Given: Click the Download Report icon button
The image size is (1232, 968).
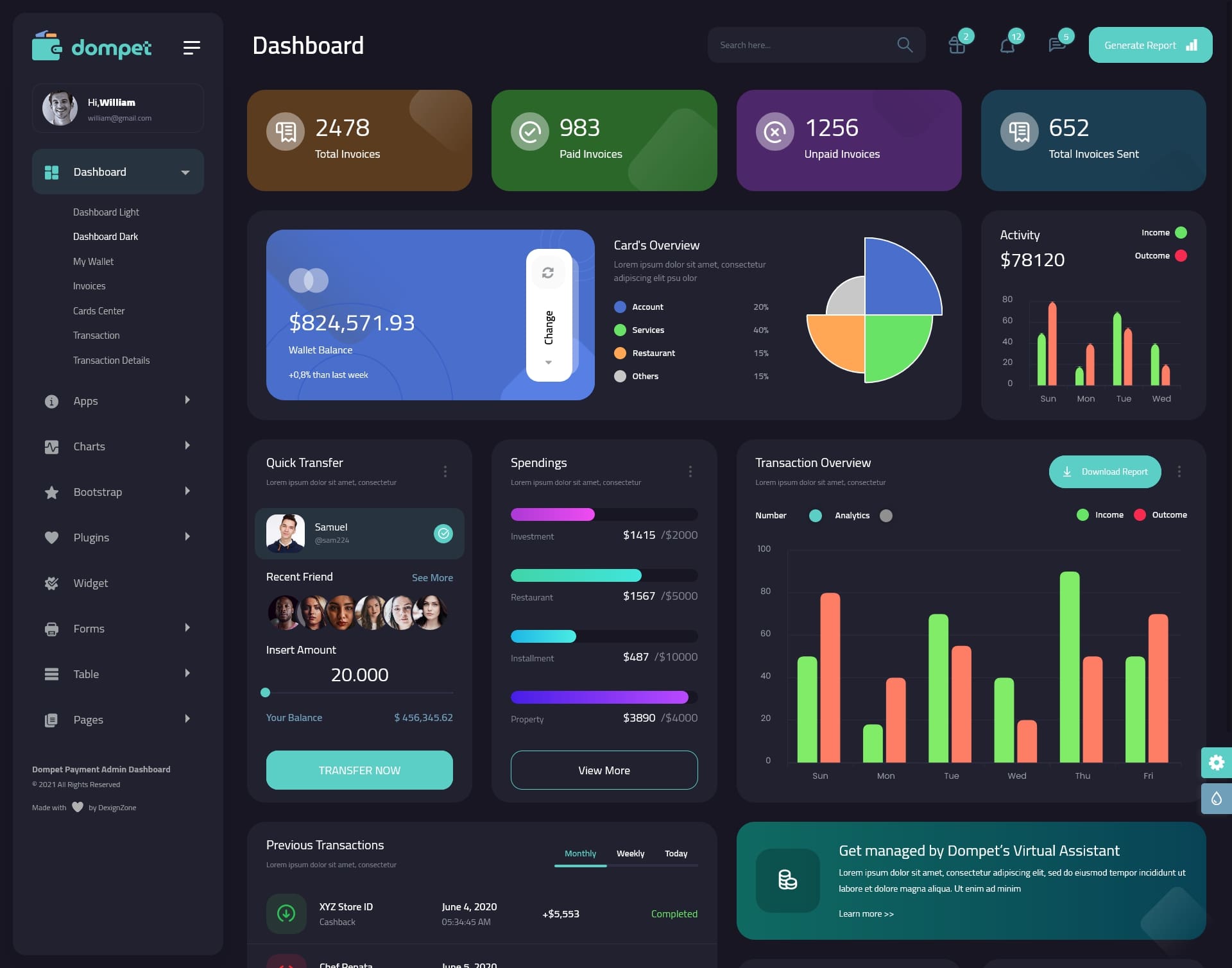Looking at the screenshot, I should click(x=1067, y=471).
